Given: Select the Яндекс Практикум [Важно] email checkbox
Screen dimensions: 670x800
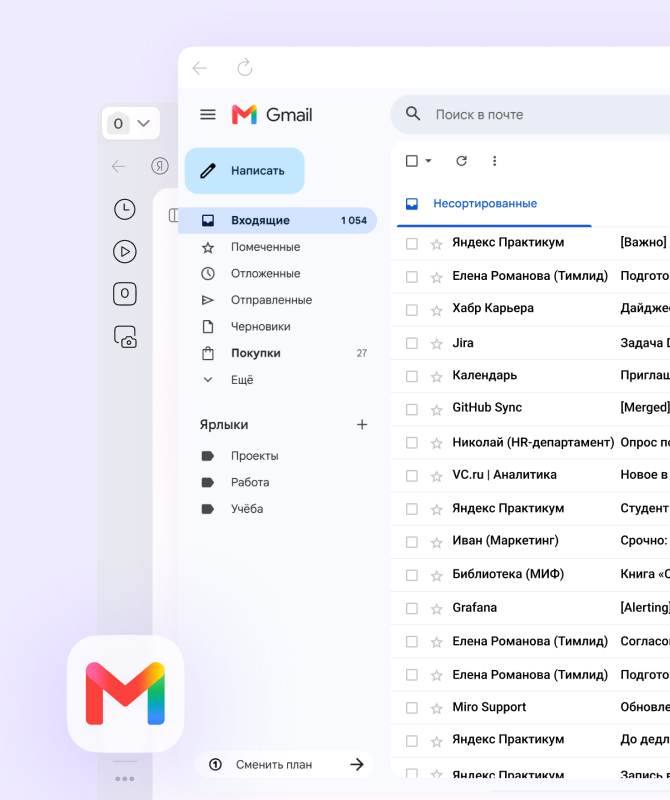Looking at the screenshot, I should pyautogui.click(x=412, y=244).
